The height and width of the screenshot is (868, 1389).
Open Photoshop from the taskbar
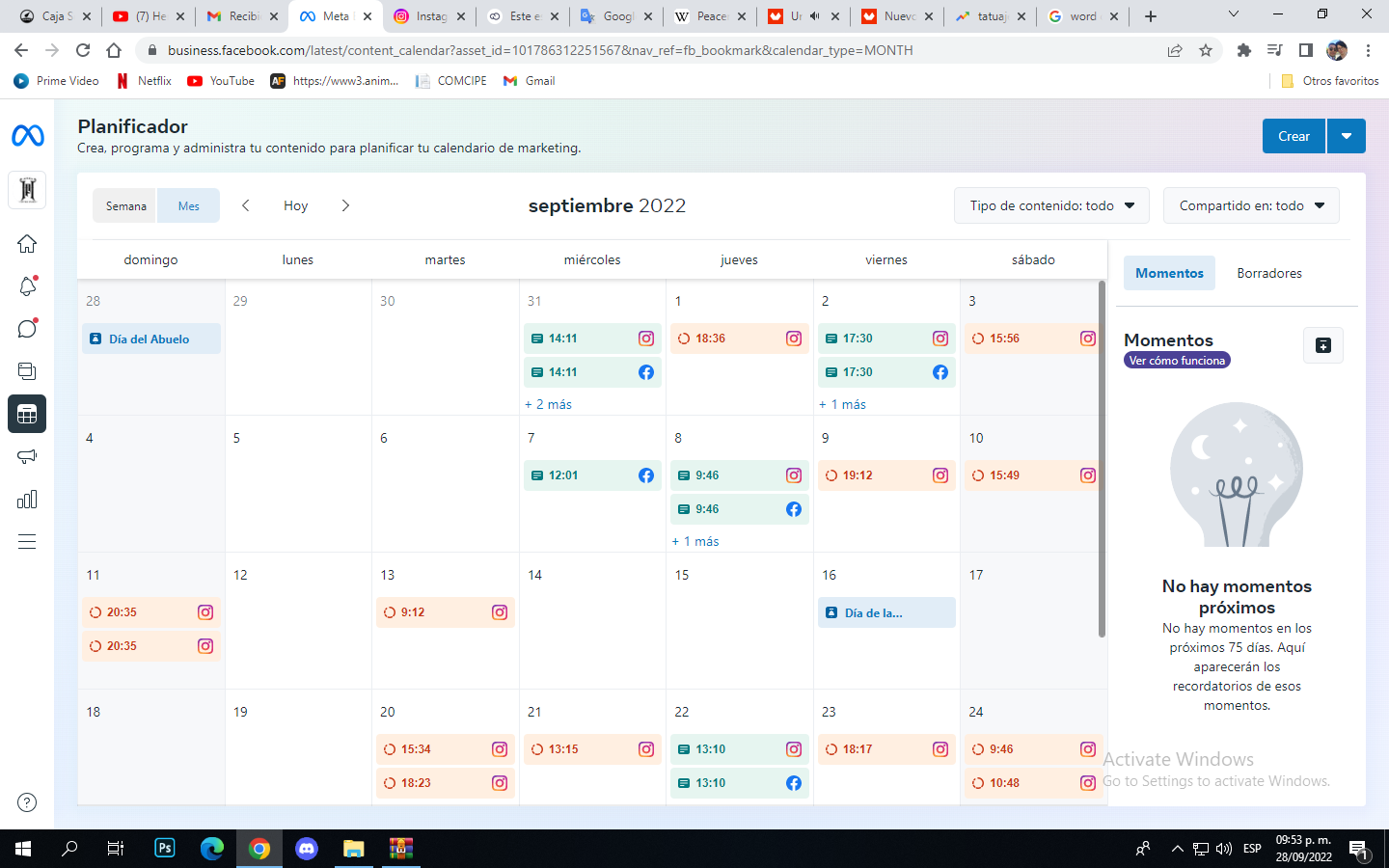(x=165, y=849)
